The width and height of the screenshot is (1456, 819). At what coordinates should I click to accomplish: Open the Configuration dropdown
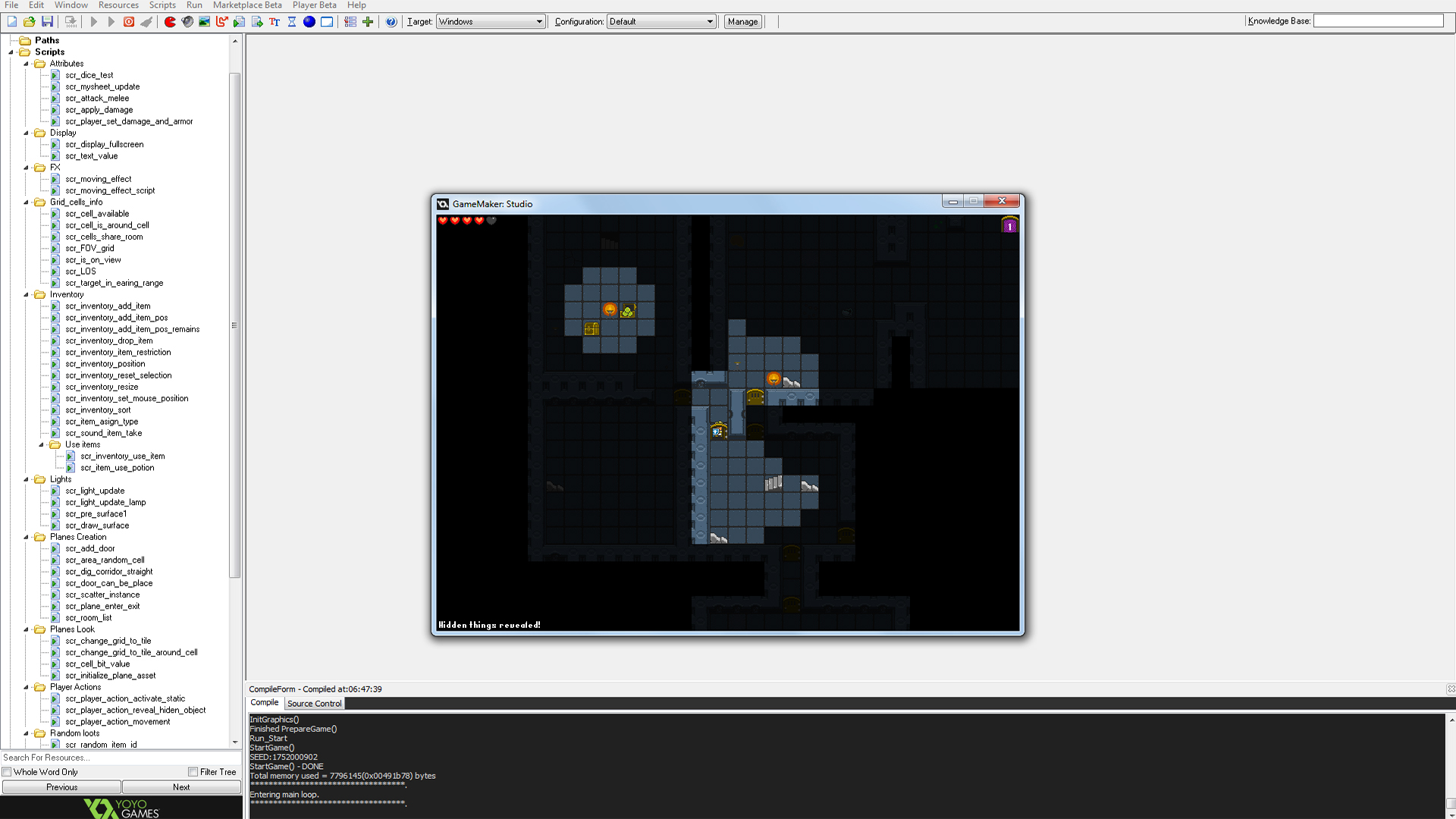click(x=661, y=21)
